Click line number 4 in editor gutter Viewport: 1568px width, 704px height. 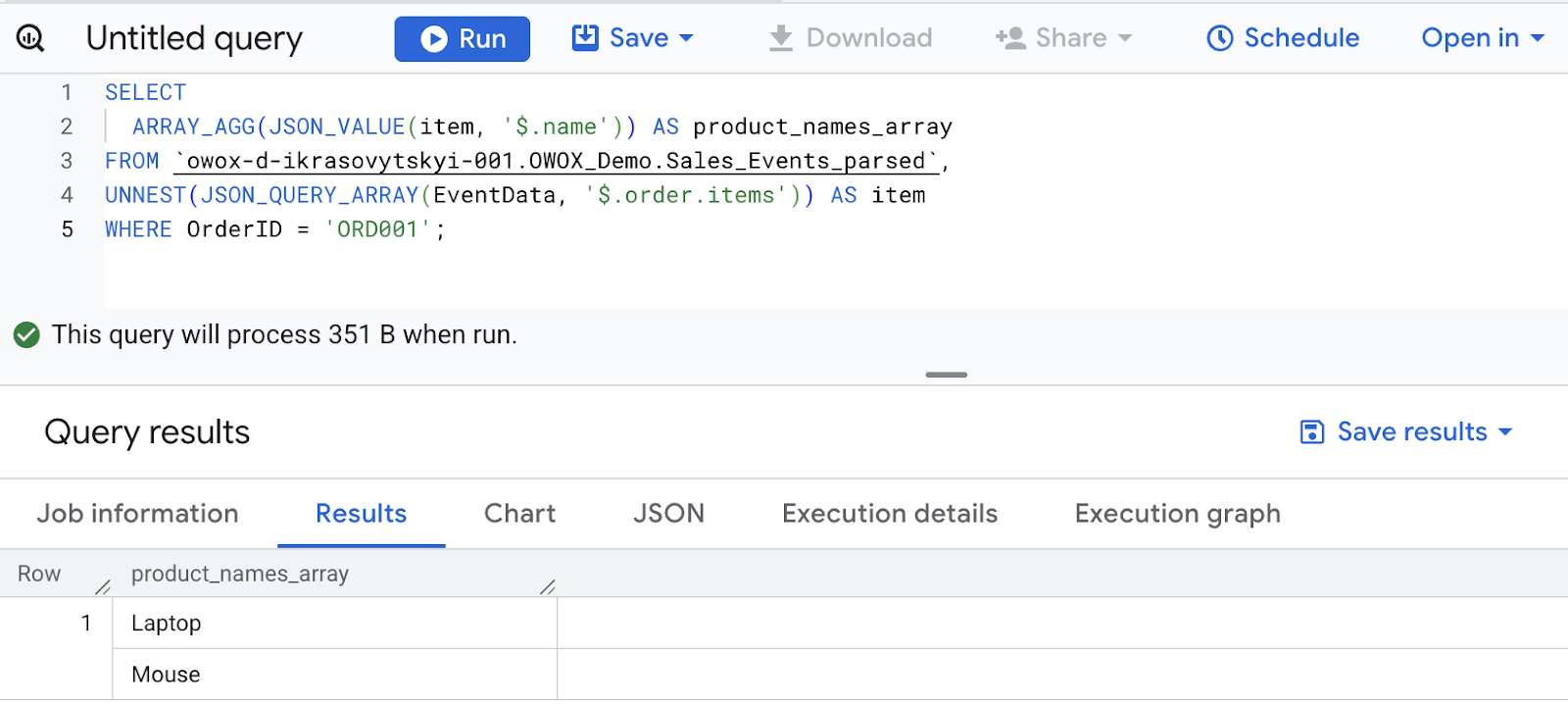(x=67, y=195)
